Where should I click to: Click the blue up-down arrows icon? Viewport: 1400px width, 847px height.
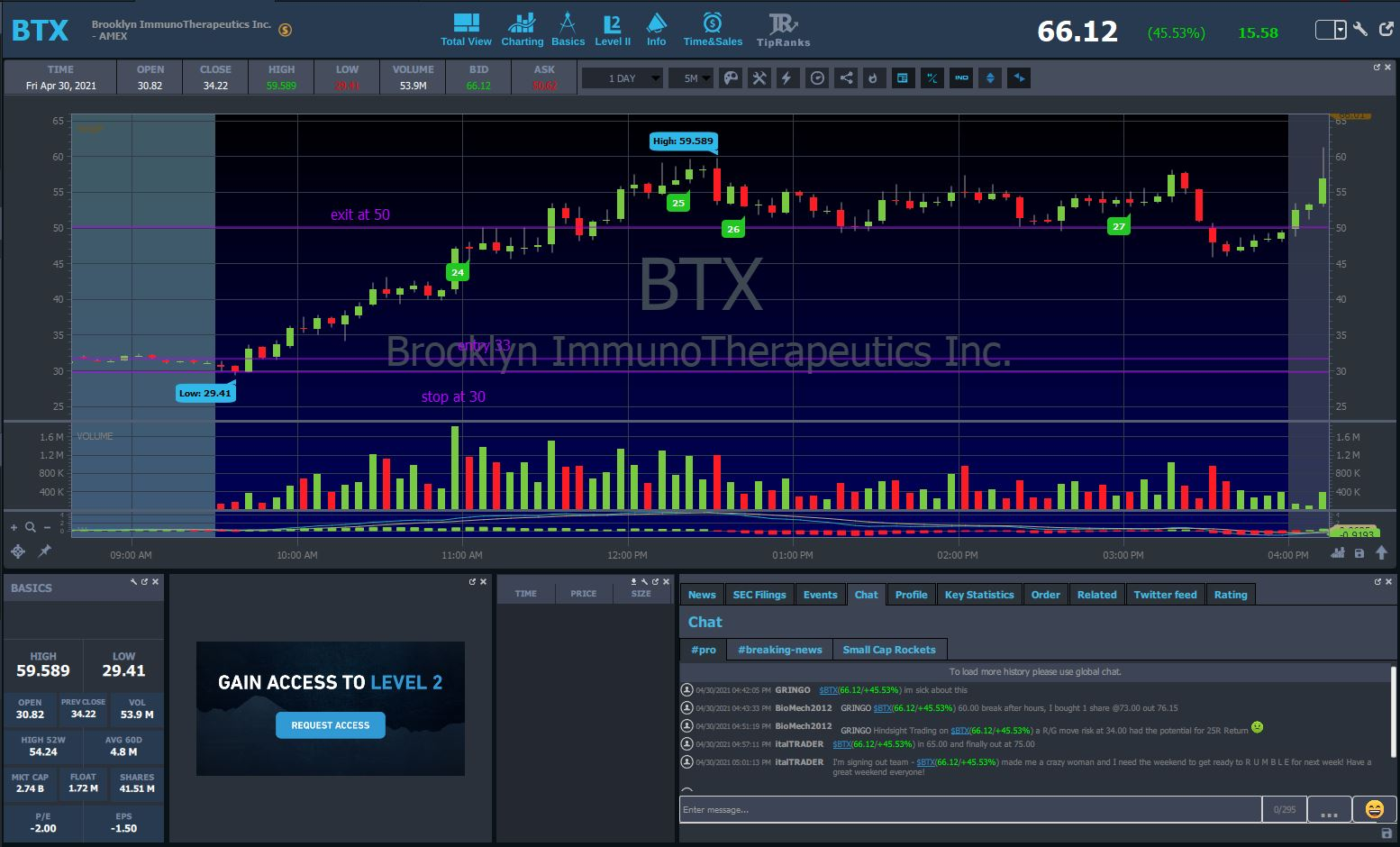click(x=990, y=78)
